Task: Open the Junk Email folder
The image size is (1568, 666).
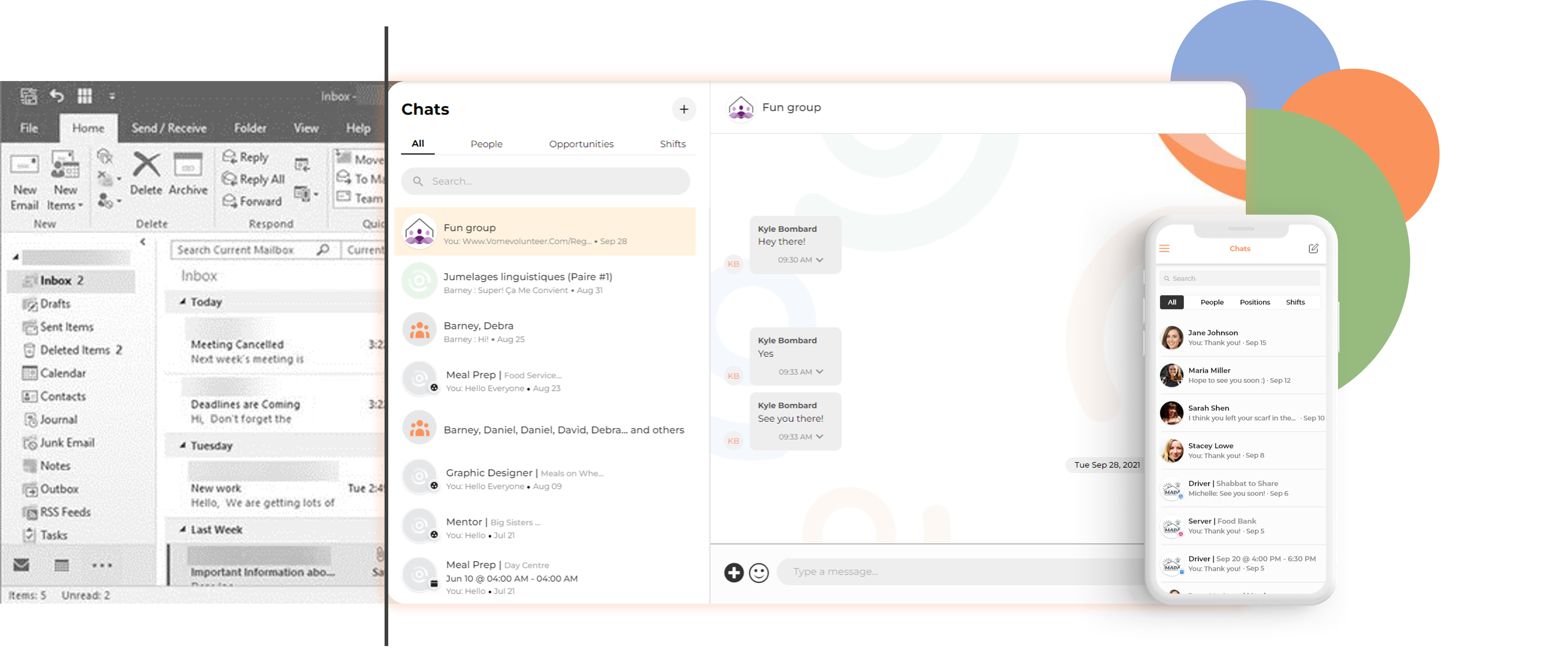Action: click(66, 442)
